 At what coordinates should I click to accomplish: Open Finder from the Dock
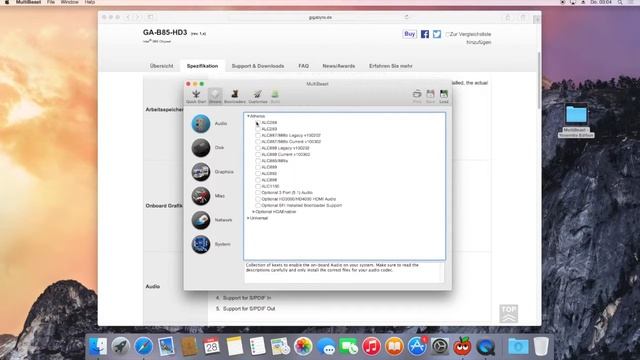coord(98,347)
